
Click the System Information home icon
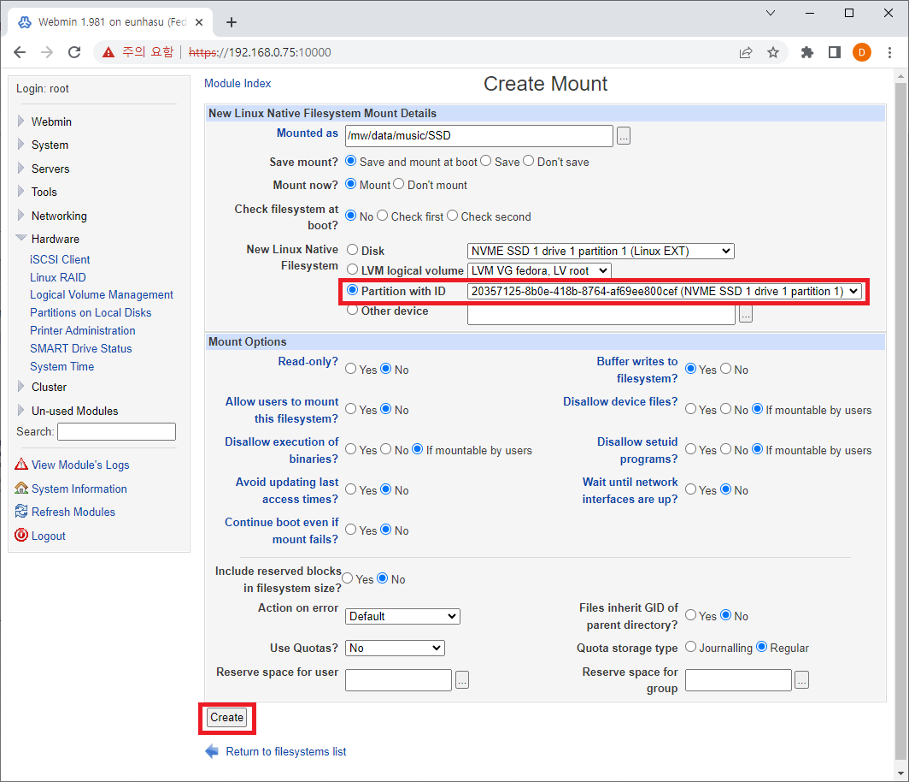tap(22, 489)
